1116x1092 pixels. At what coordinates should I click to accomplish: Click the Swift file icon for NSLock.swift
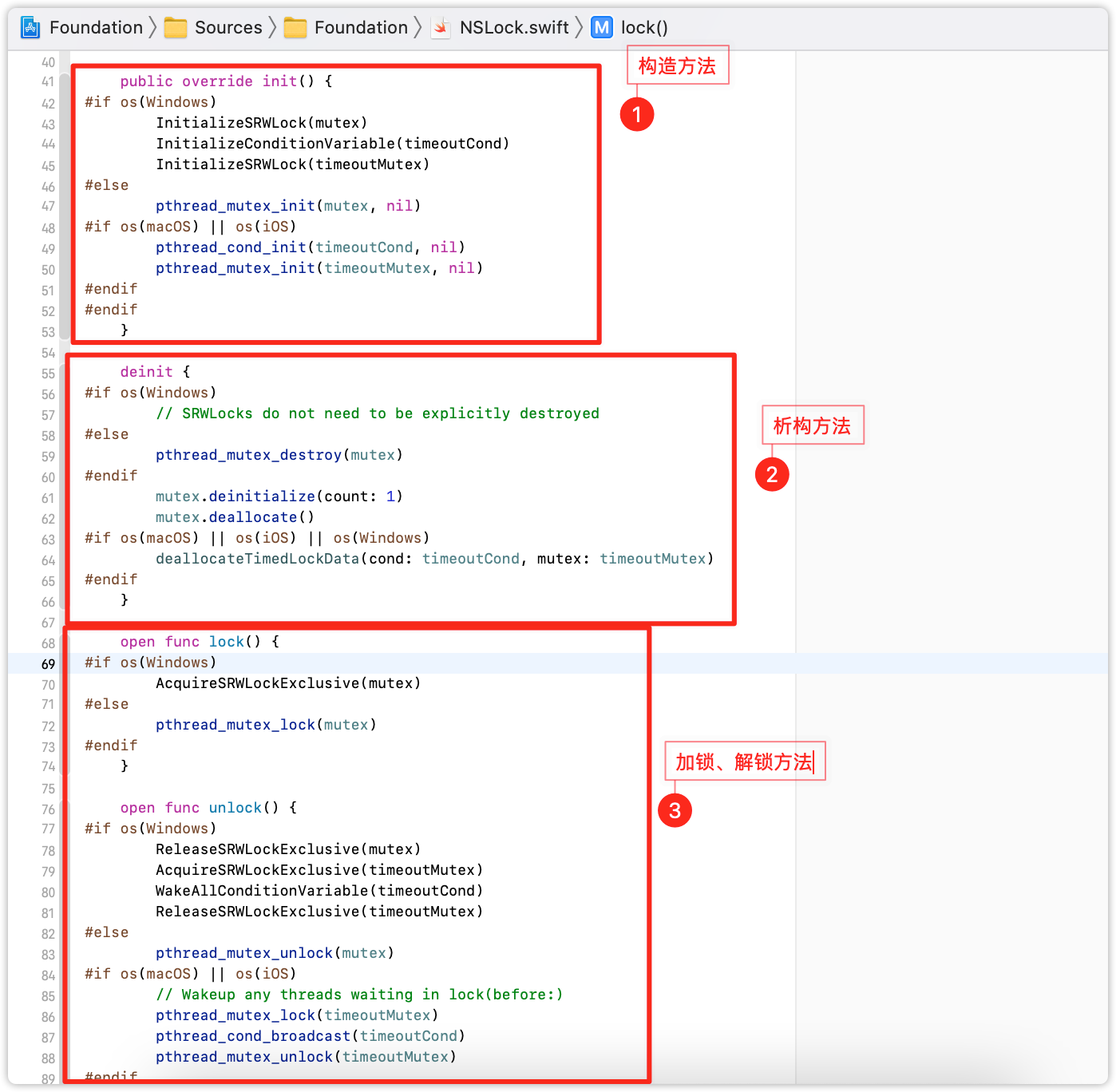[441, 28]
